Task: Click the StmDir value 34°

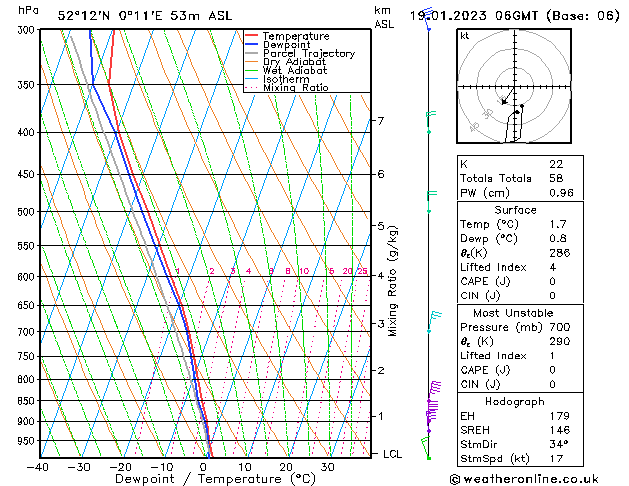Action: point(559,444)
